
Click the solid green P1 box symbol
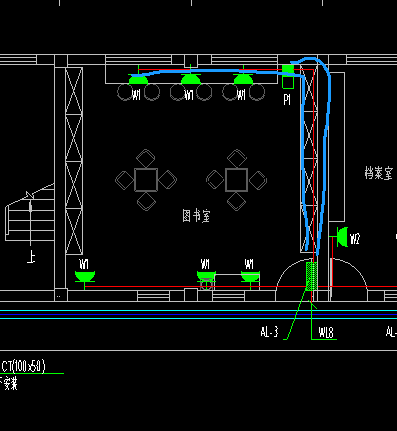coord(288,70)
